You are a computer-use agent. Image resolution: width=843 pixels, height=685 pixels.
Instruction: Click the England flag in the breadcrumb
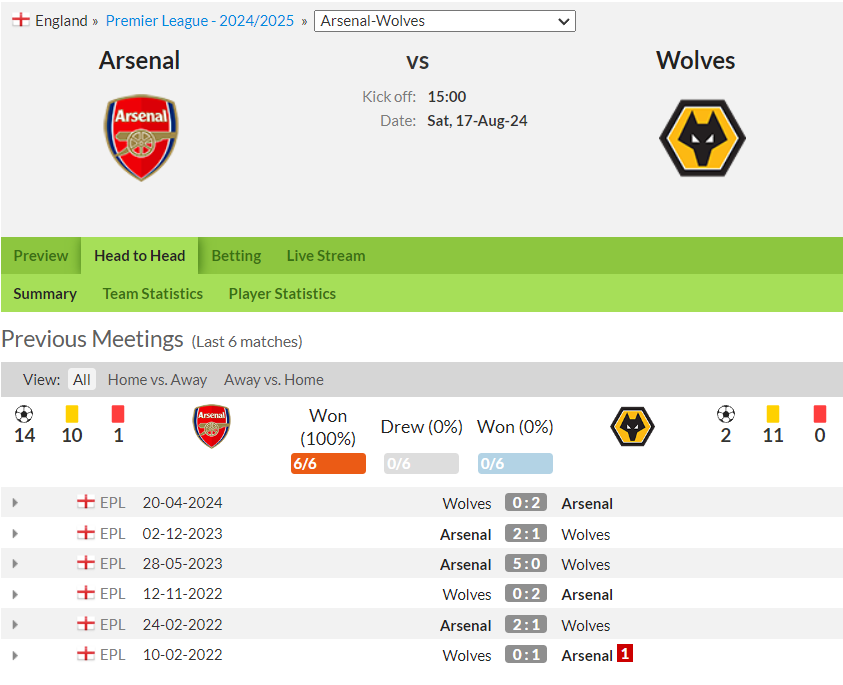(21, 20)
